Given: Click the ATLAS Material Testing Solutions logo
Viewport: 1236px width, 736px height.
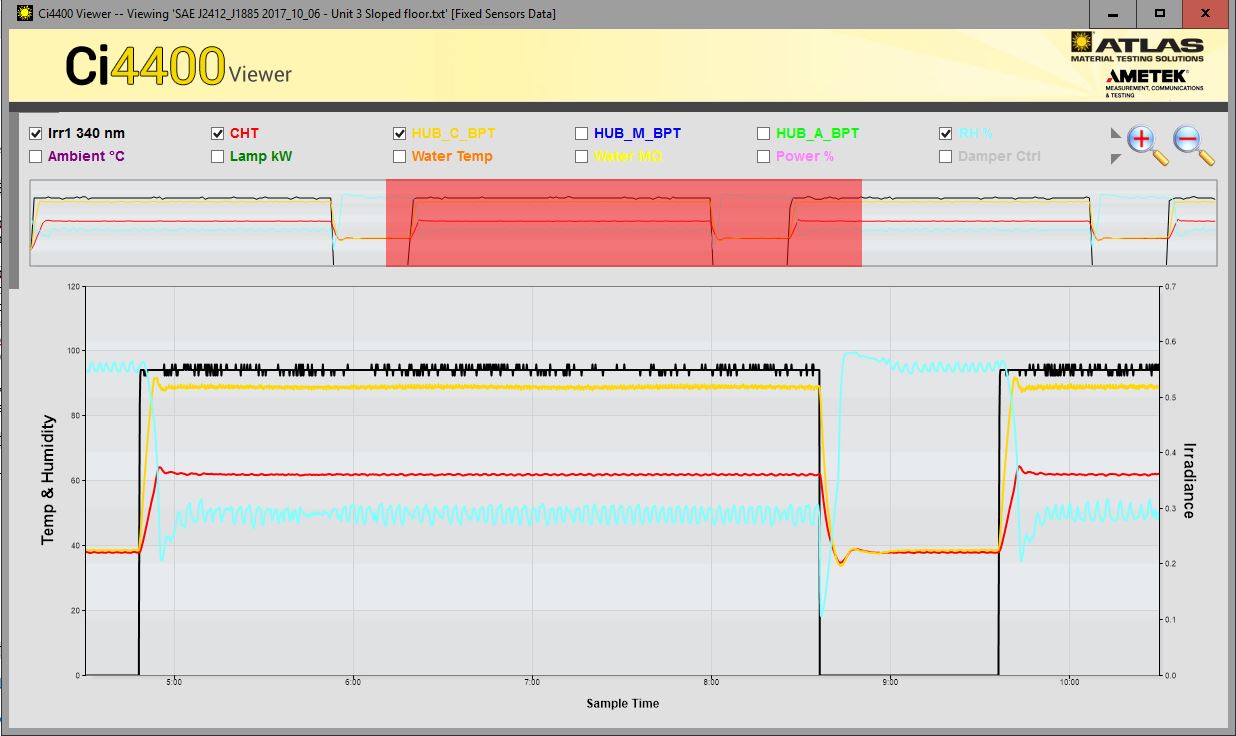Looking at the screenshot, I should tap(1137, 47).
